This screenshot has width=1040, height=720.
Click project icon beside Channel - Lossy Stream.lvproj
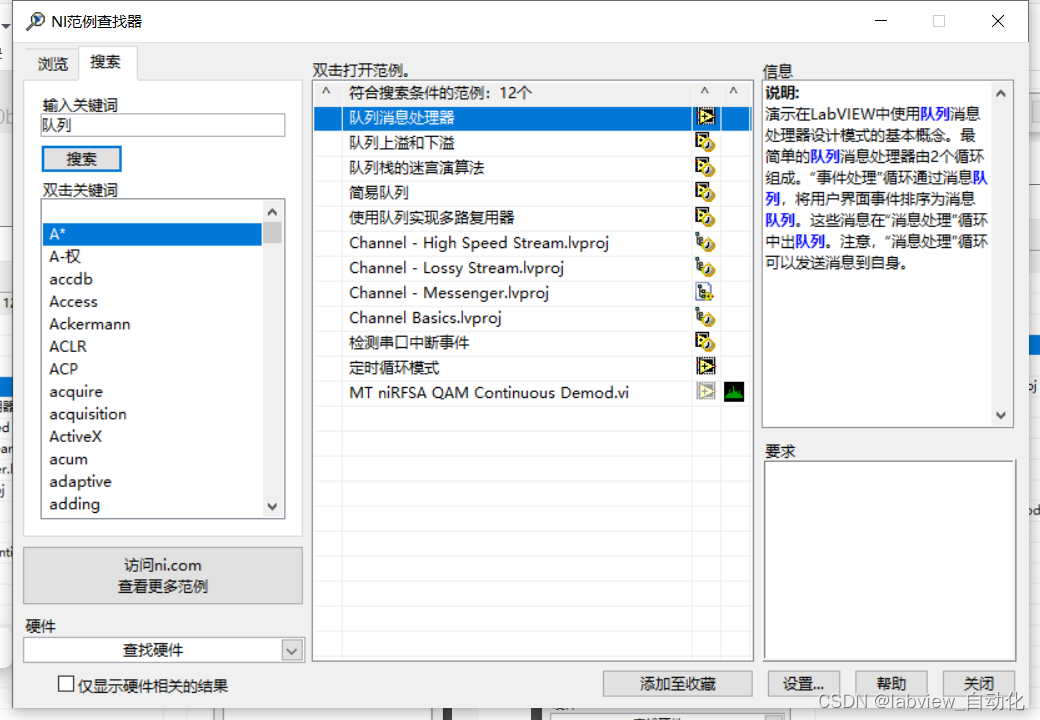click(705, 267)
